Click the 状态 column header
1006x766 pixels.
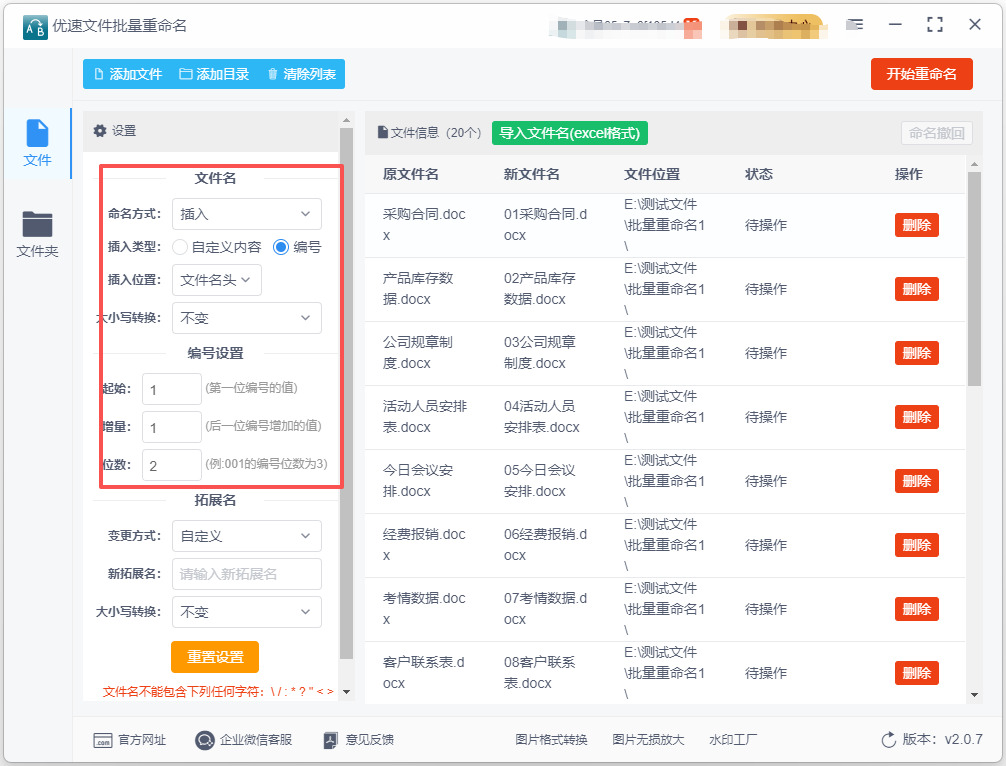click(758, 174)
